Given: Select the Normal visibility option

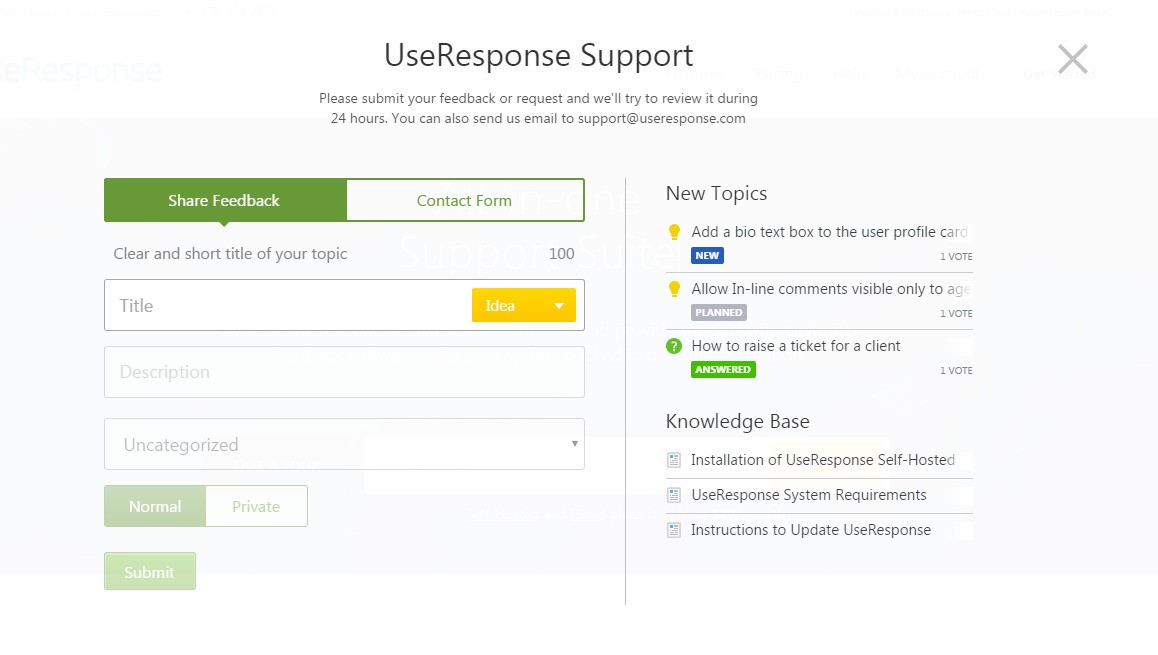Looking at the screenshot, I should coord(154,506).
